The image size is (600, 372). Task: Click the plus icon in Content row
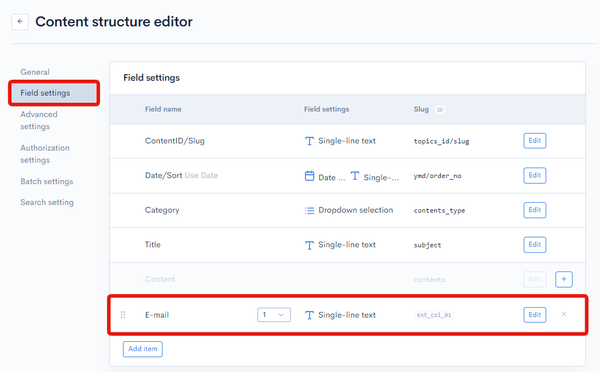[564, 279]
